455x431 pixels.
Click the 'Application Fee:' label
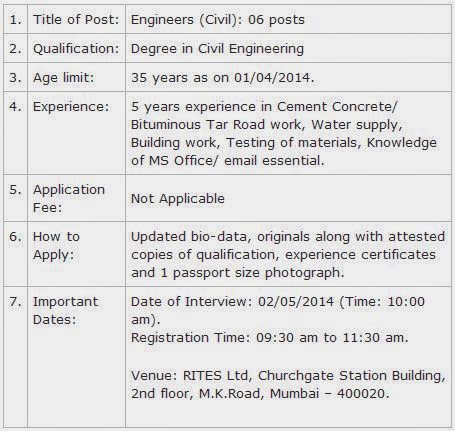(69, 199)
